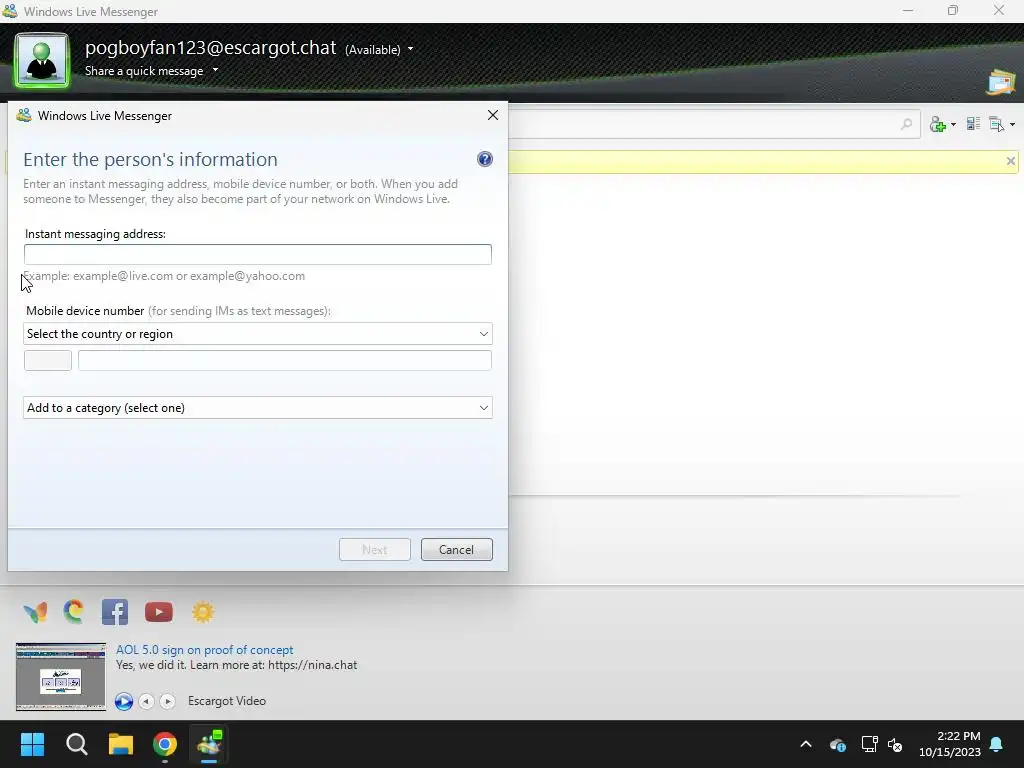The height and width of the screenshot is (768, 1024).
Task: Open AOL 5.0 sign on proof link
Action: point(204,650)
